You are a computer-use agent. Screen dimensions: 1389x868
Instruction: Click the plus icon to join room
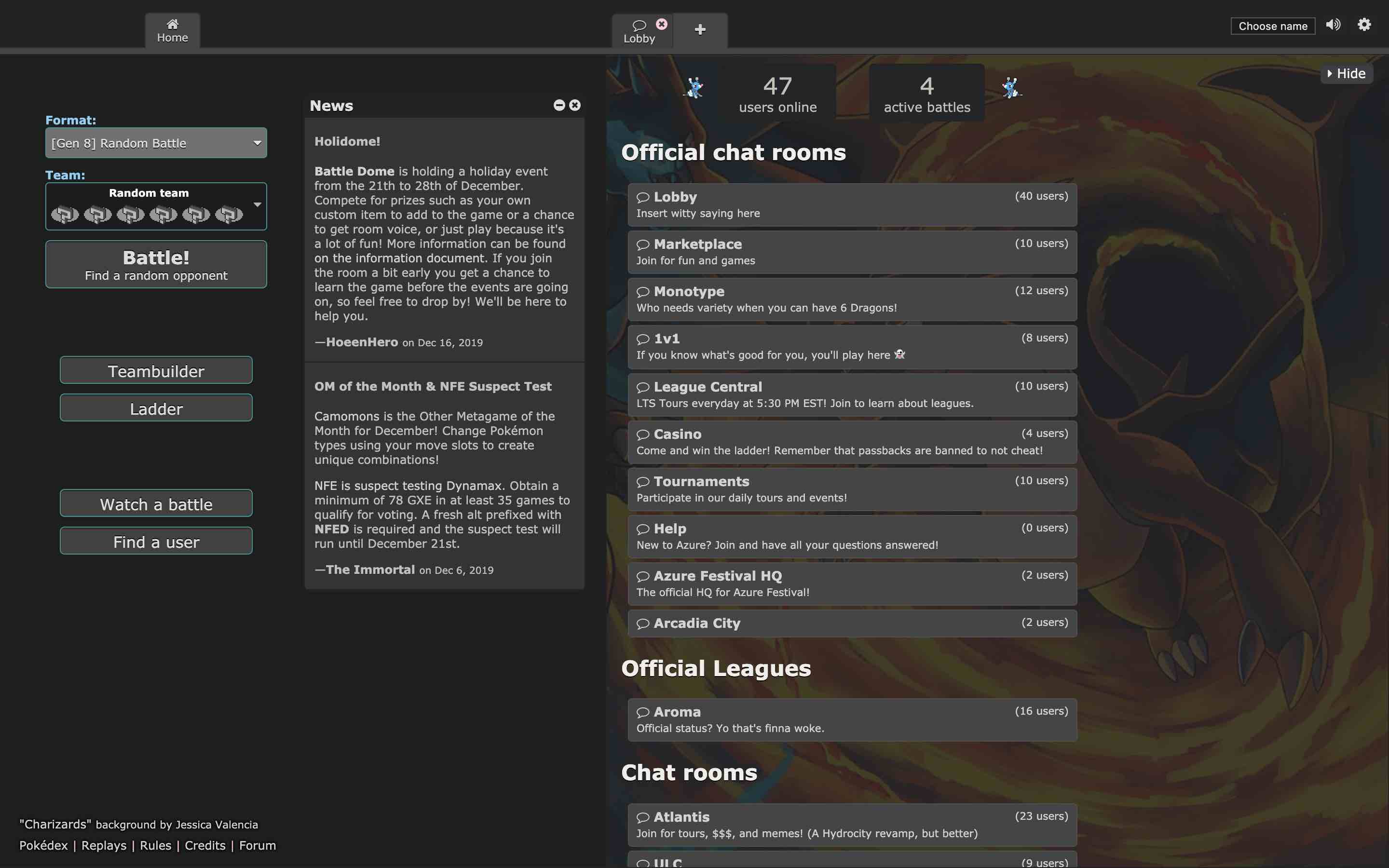[700, 30]
